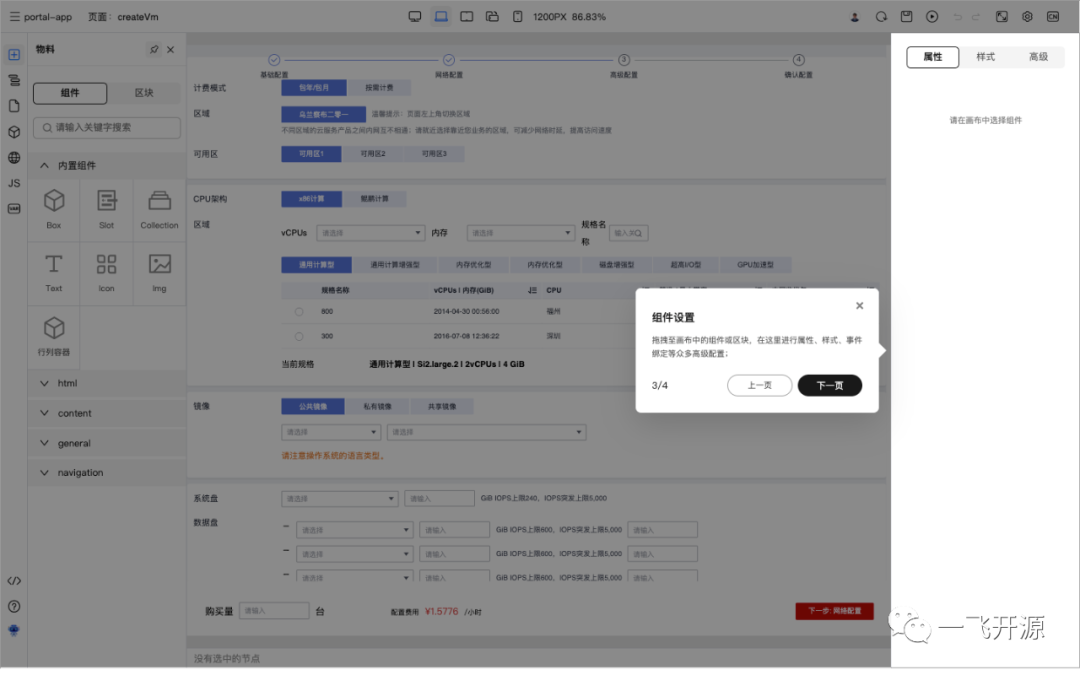Choose 鲲鹏计算 CPU architecture
Image resolution: width=1080 pixels, height=675 pixels.
[375, 199]
